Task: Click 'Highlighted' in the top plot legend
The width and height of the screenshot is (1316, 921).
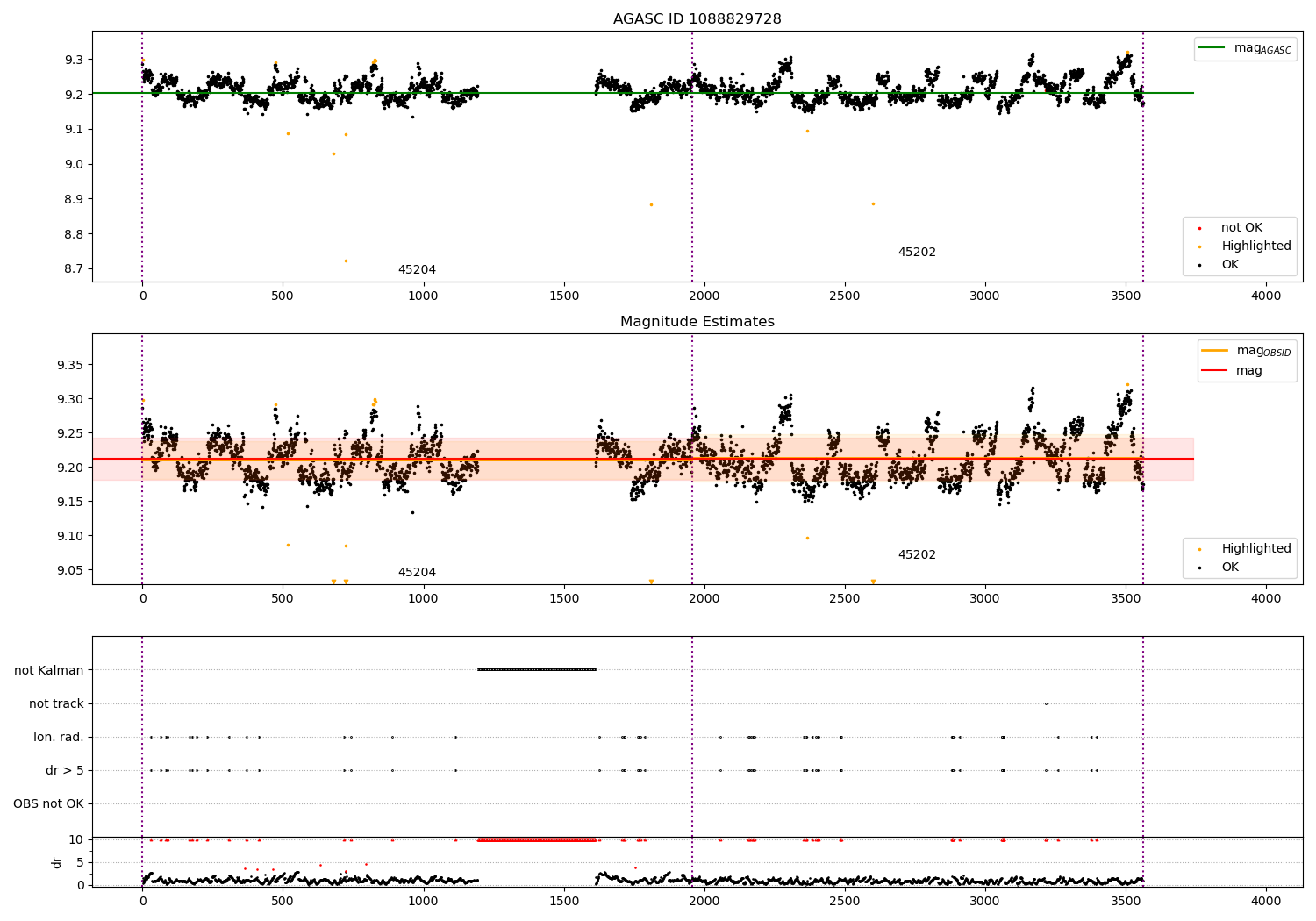Action: point(1255,246)
